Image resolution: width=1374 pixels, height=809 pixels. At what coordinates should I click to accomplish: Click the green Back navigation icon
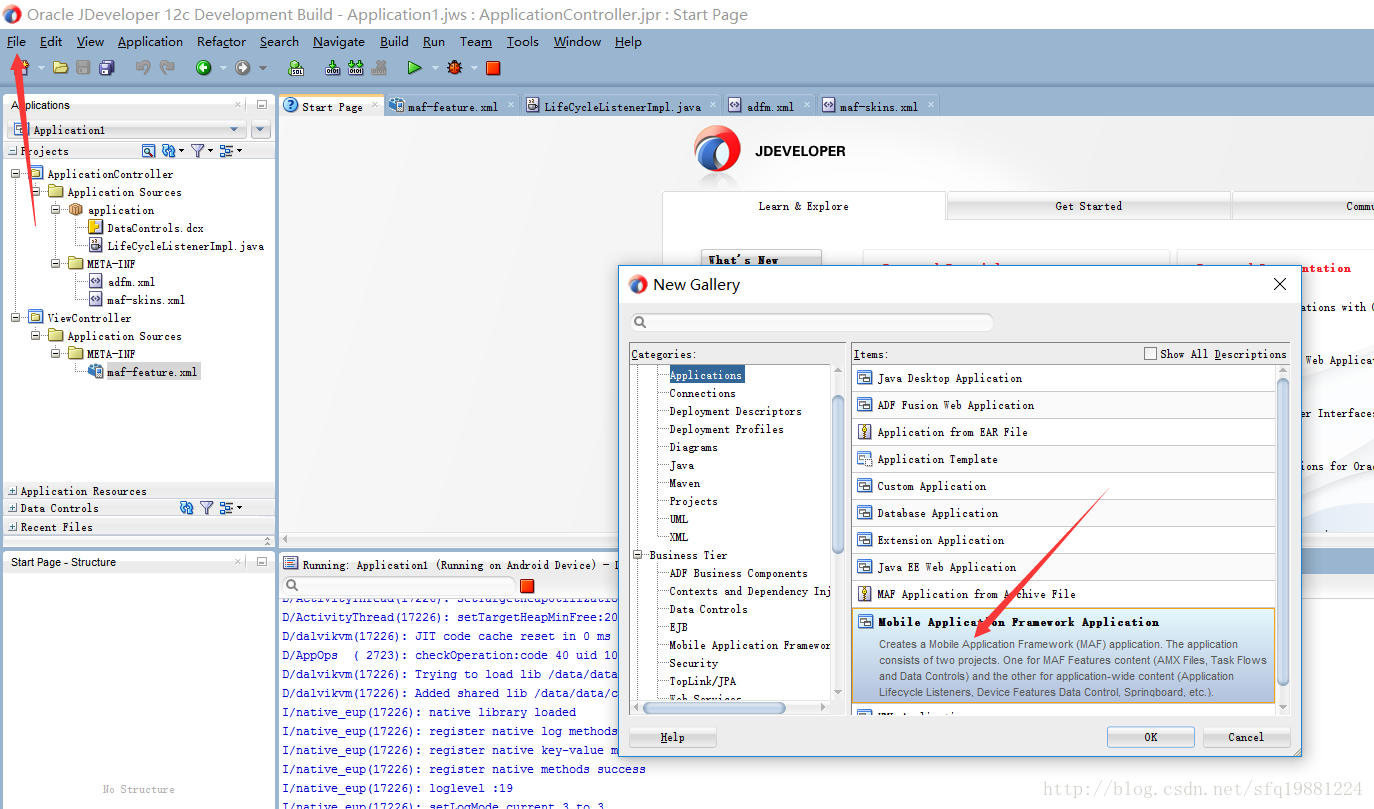coord(203,68)
